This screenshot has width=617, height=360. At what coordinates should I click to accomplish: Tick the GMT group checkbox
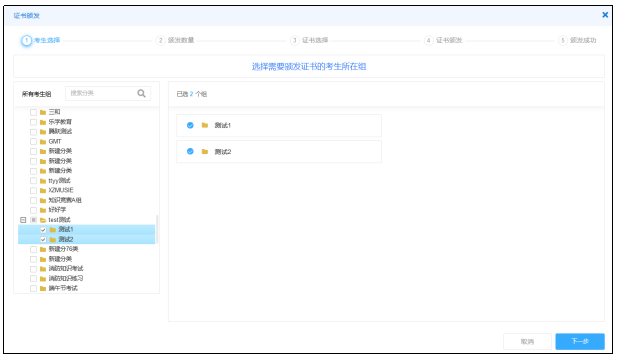(x=33, y=142)
